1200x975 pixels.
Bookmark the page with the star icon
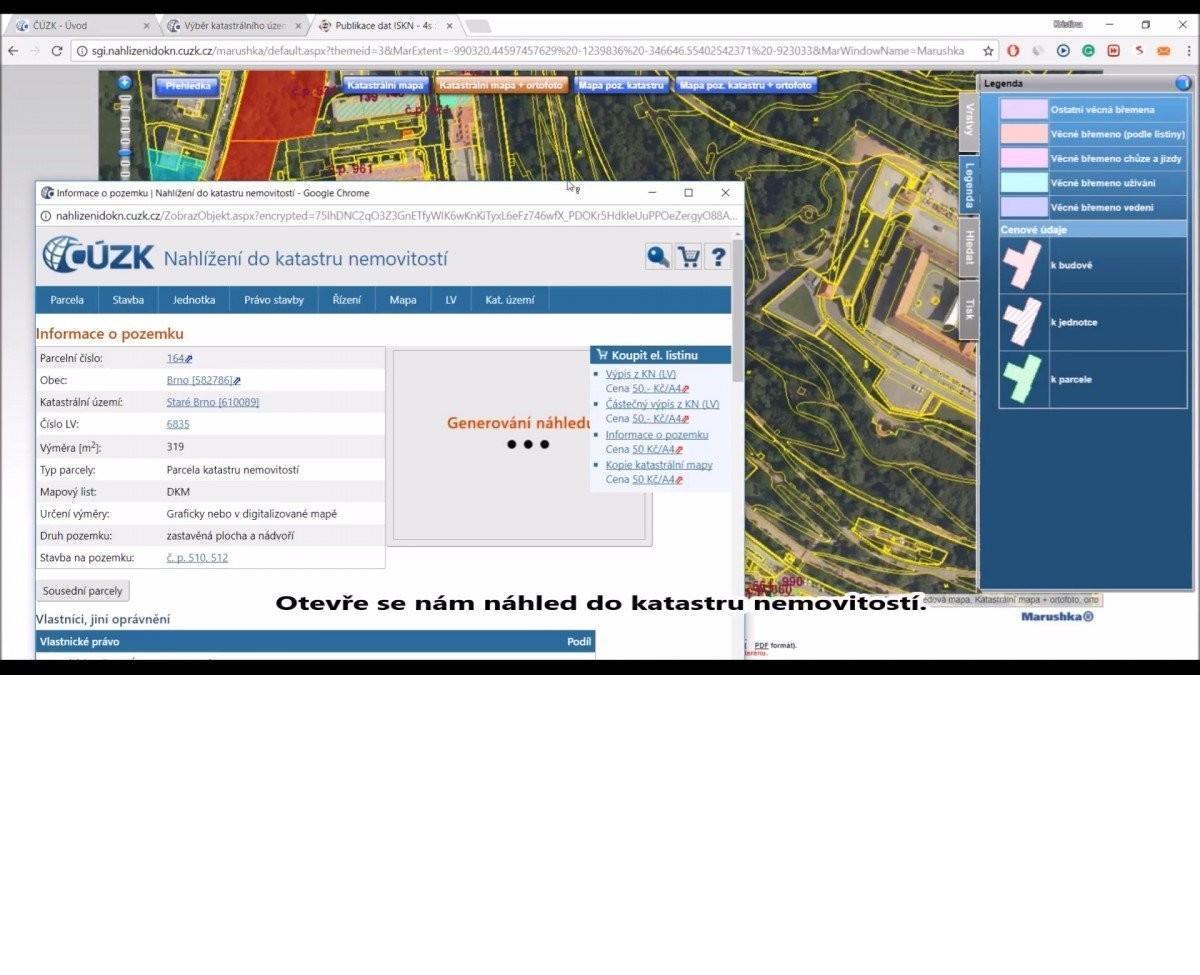pyautogui.click(x=988, y=50)
